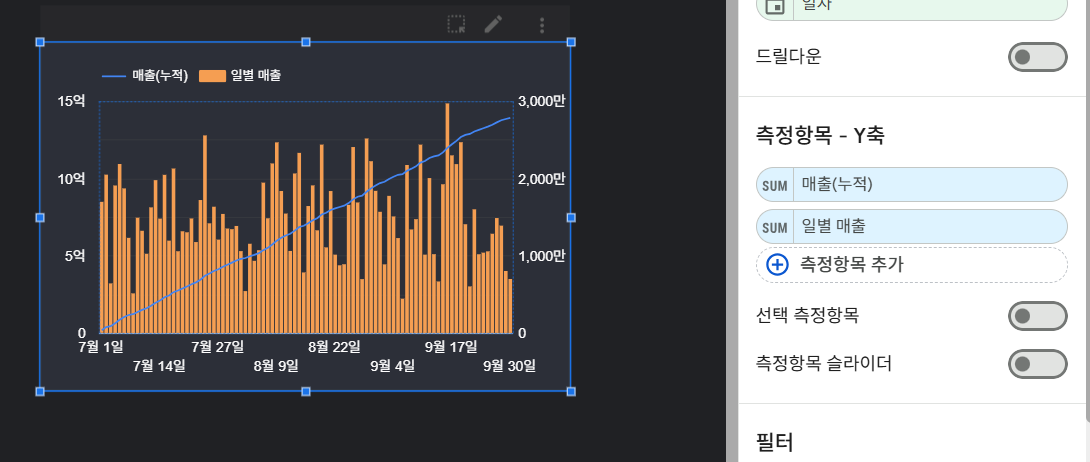
Task: Click the 측정항목 - Y축 heading
Action: pos(820,135)
